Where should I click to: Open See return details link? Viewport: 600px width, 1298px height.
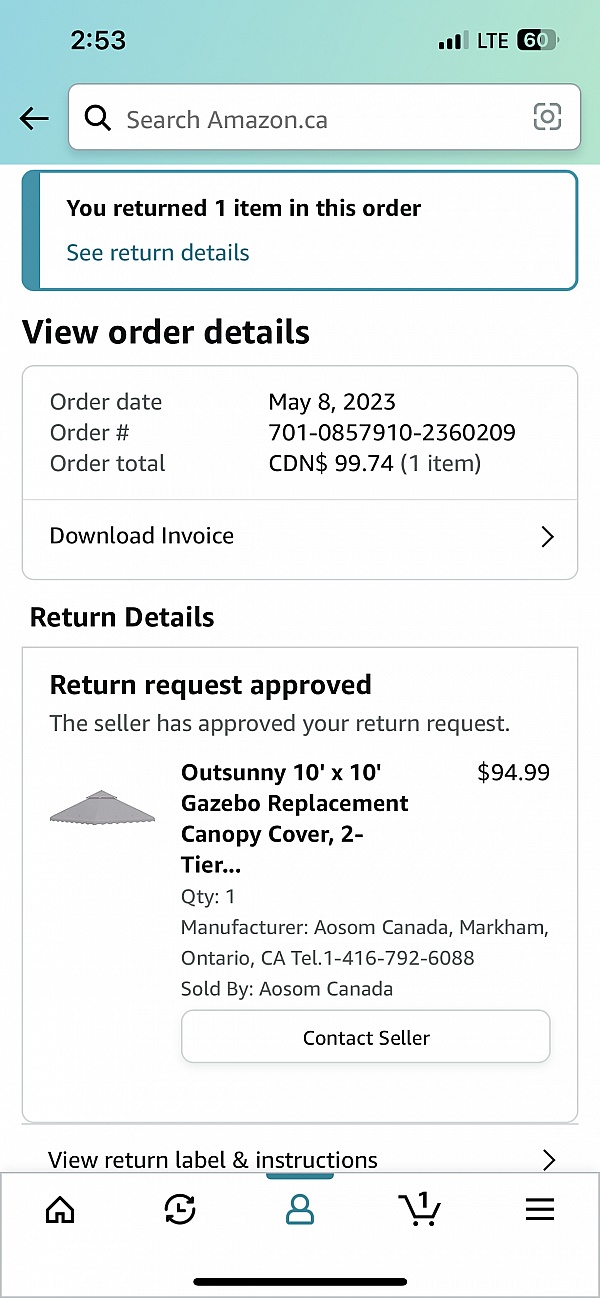[x=157, y=252]
